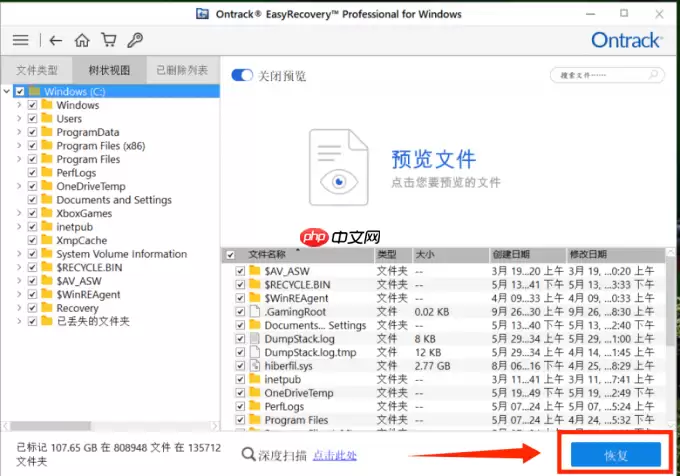Click the tree scrollbar right arrow
Image resolution: width=680 pixels, height=476 pixels.
coord(215,426)
